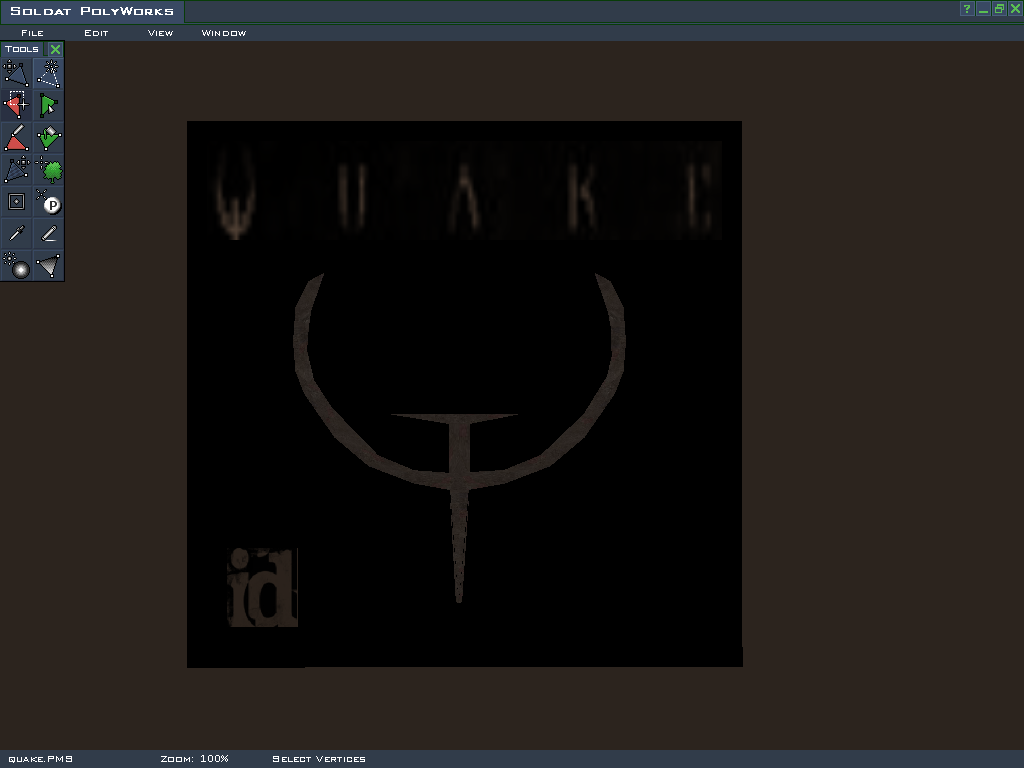This screenshot has height=768, width=1024.
Task: Pick the red Vertex Color brush tool
Action: click(16, 138)
